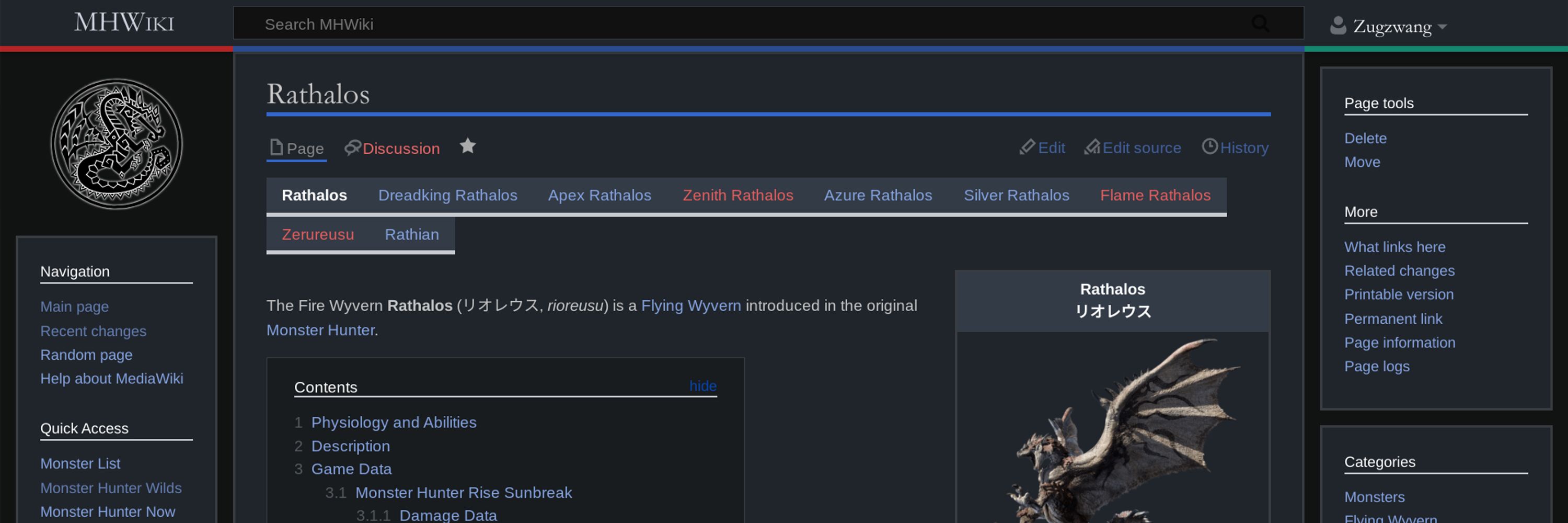Open Monster Hunter Now in Quick Access
Viewport: 1568px width, 523px height.
pos(108,512)
